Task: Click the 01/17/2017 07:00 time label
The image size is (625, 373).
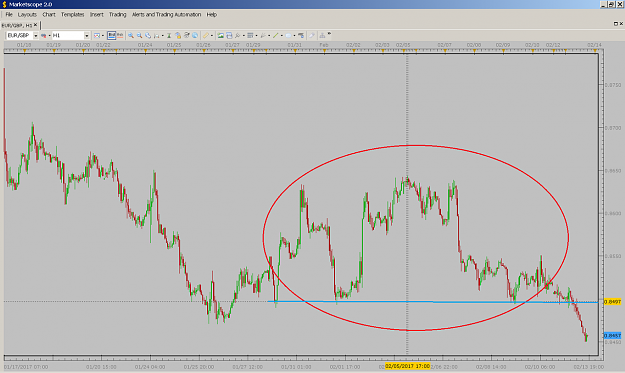Action: coord(26,367)
